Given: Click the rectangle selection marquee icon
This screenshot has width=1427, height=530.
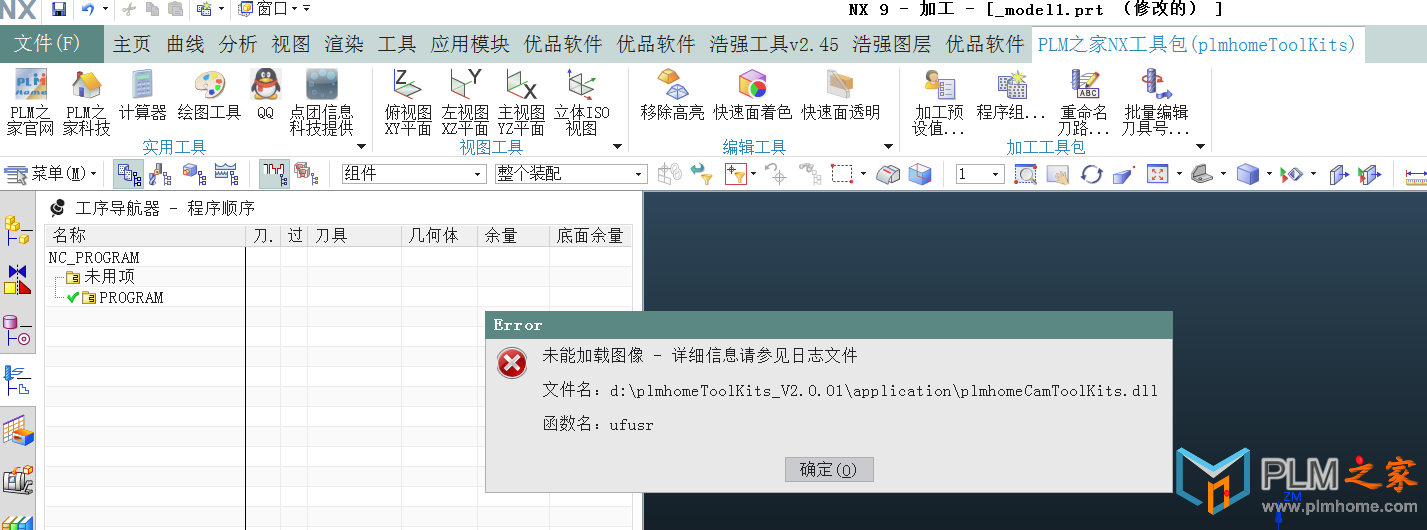Looking at the screenshot, I should click(x=843, y=174).
